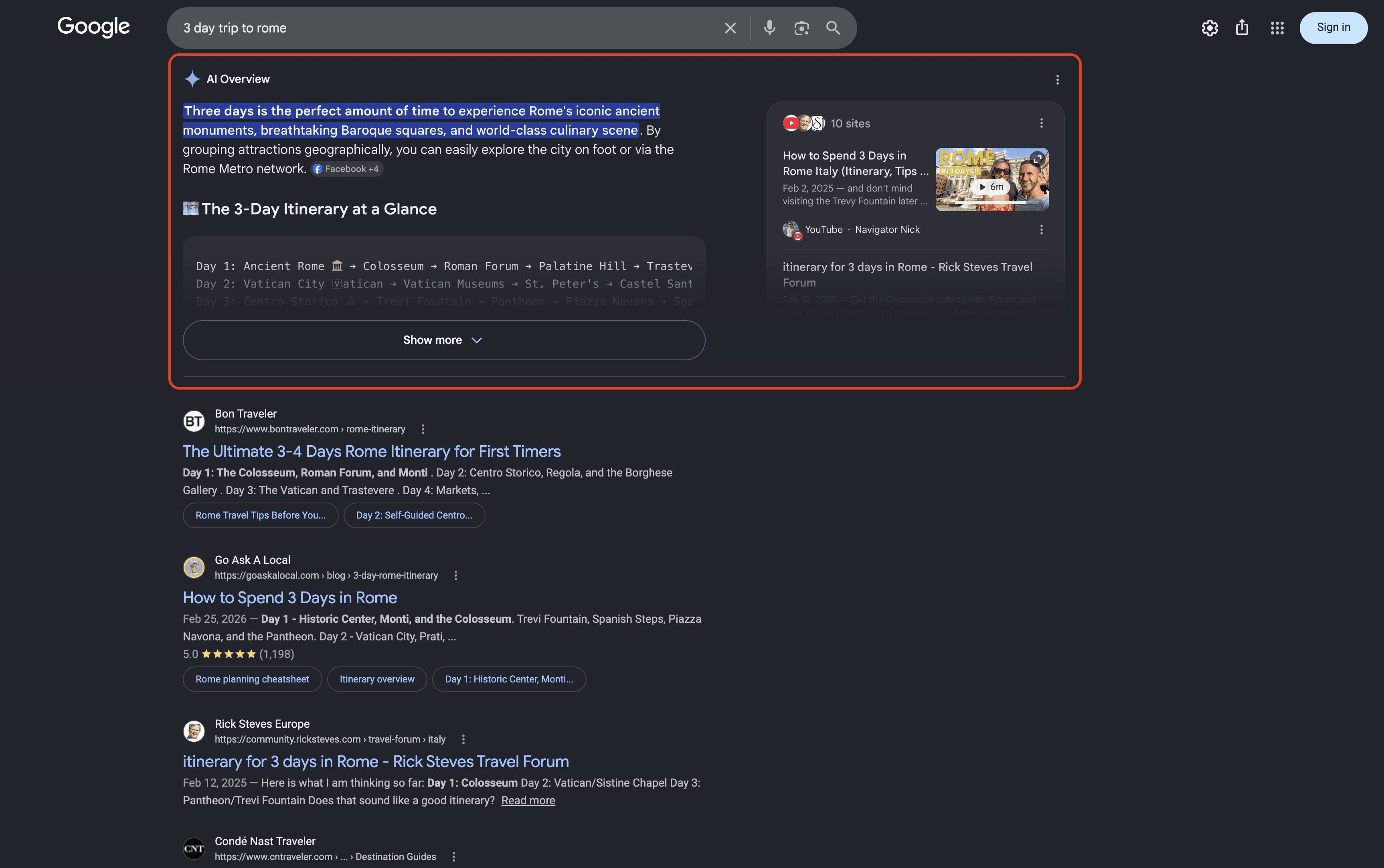Viewport: 1384px width, 868px height.
Task: Click the Bon Traveler site name
Action: tap(246, 414)
